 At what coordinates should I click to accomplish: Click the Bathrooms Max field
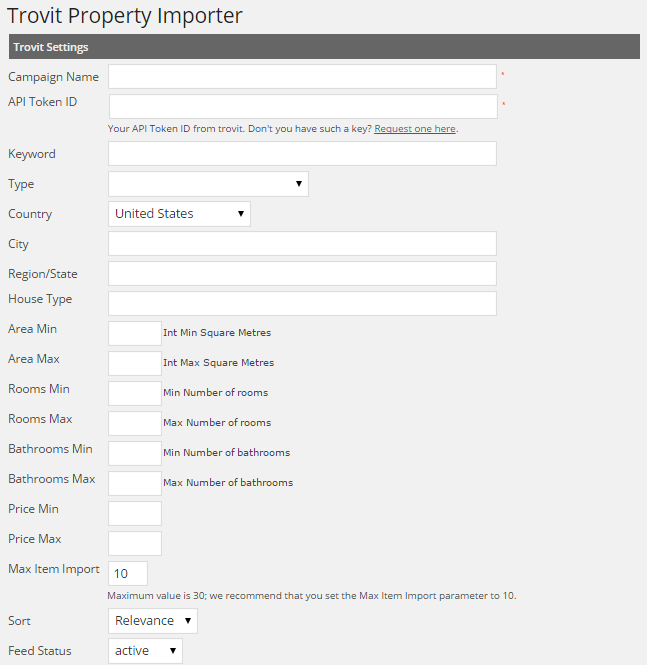135,484
